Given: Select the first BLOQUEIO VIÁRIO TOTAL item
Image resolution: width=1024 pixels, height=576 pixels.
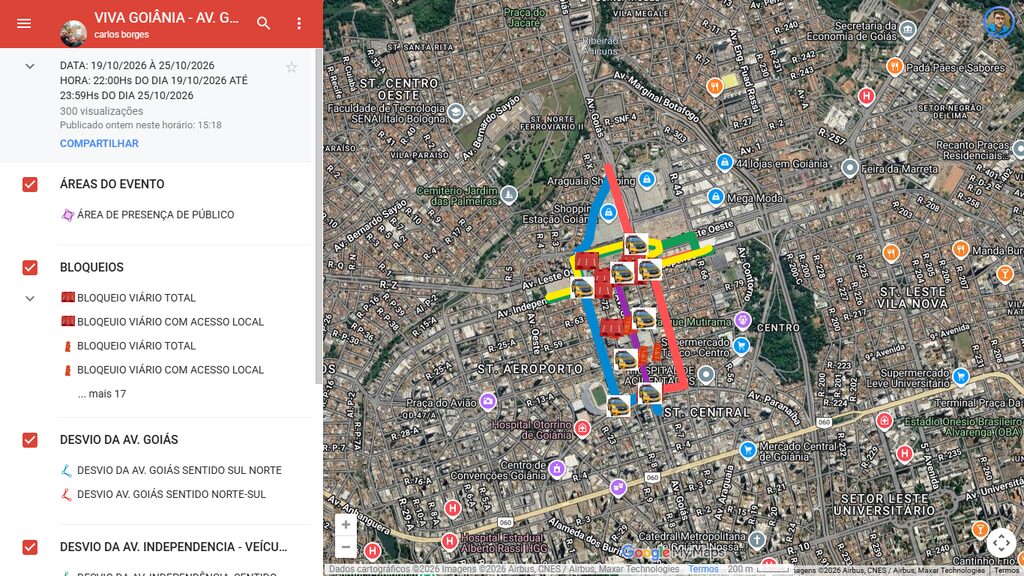Looking at the screenshot, I should point(136,298).
